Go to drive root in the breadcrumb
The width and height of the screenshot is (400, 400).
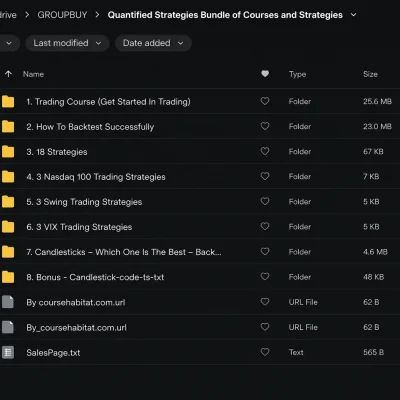8,15
